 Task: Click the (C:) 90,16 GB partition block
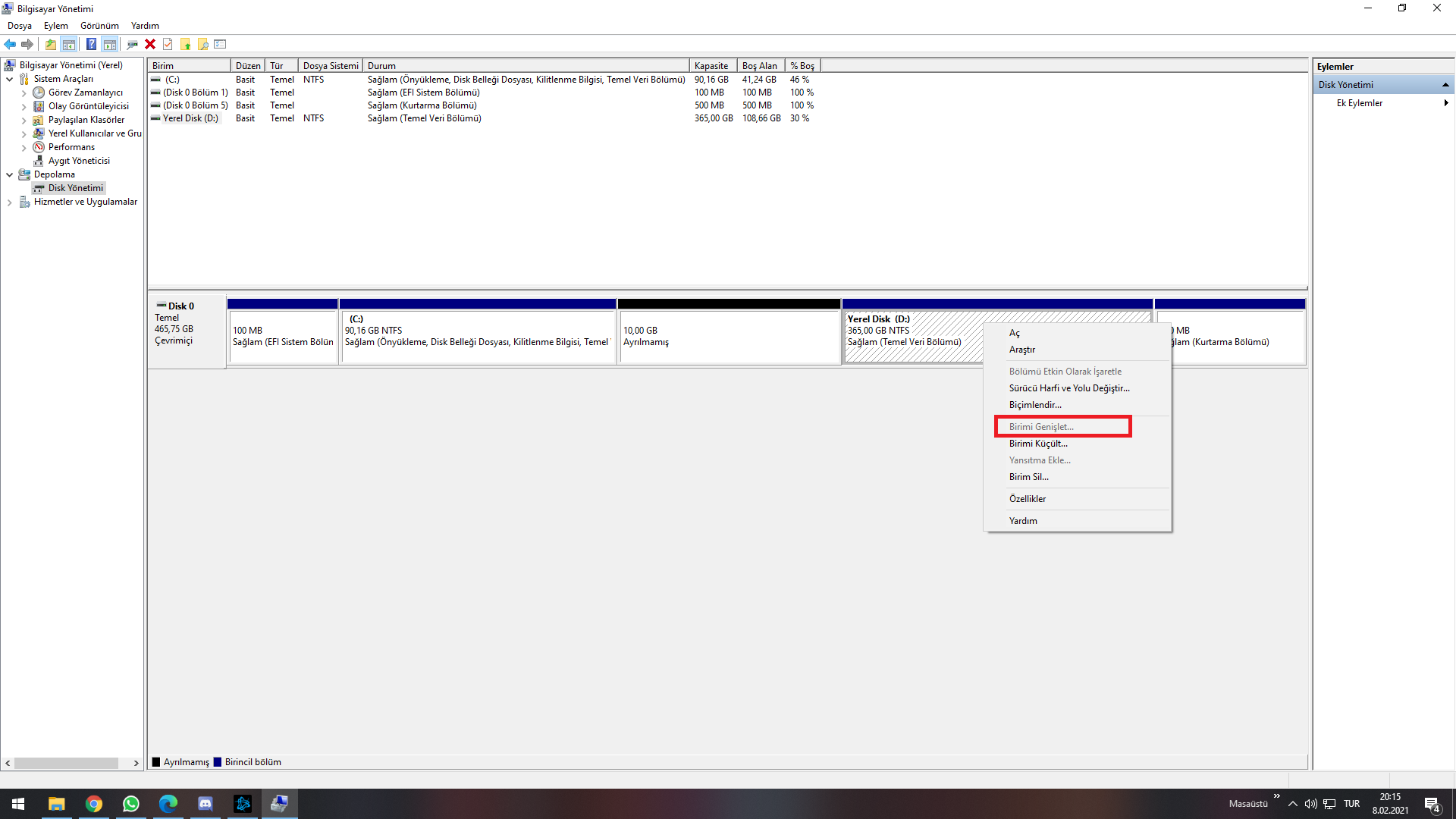(478, 331)
